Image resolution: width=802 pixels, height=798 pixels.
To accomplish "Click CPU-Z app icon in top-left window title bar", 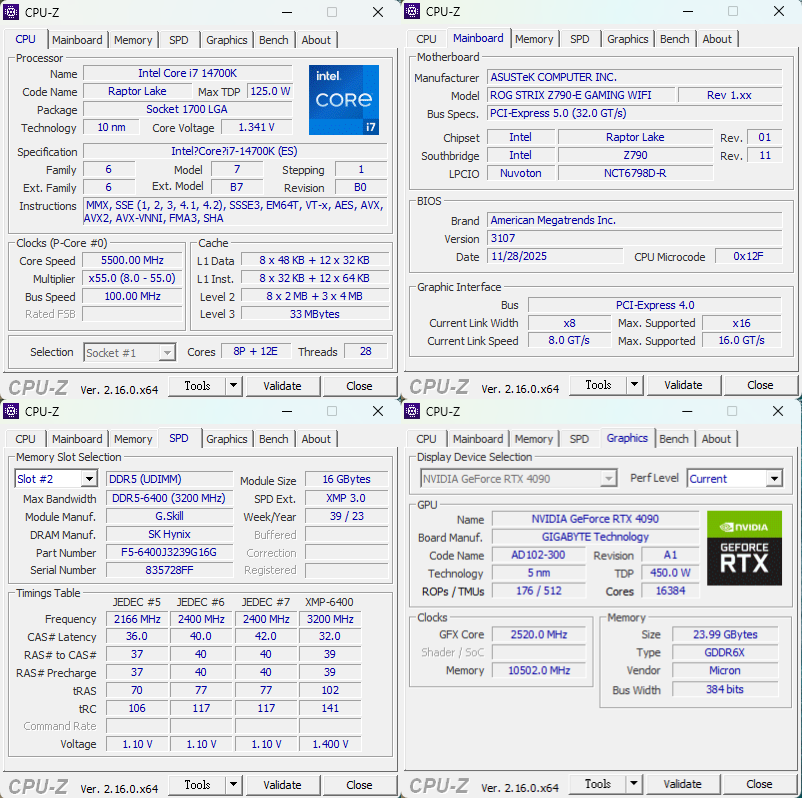I will pyautogui.click(x=11, y=12).
